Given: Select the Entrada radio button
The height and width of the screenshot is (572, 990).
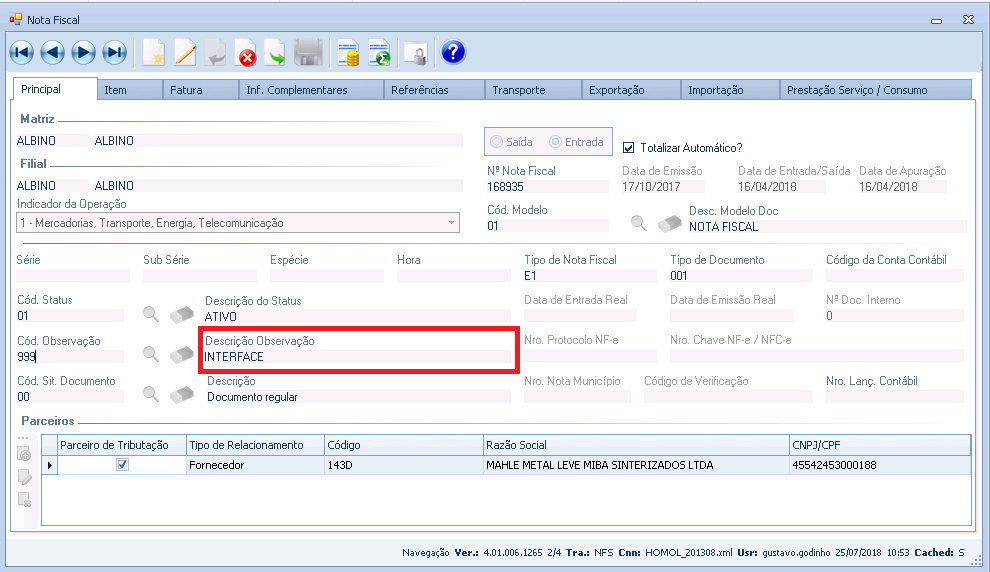Looking at the screenshot, I should (x=557, y=142).
